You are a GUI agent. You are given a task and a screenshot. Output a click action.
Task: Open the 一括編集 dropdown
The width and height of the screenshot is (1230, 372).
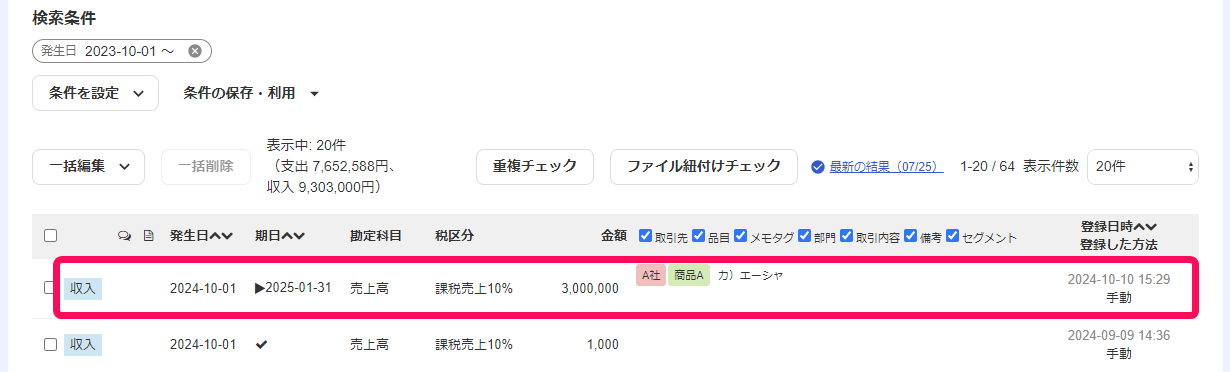tap(88, 167)
